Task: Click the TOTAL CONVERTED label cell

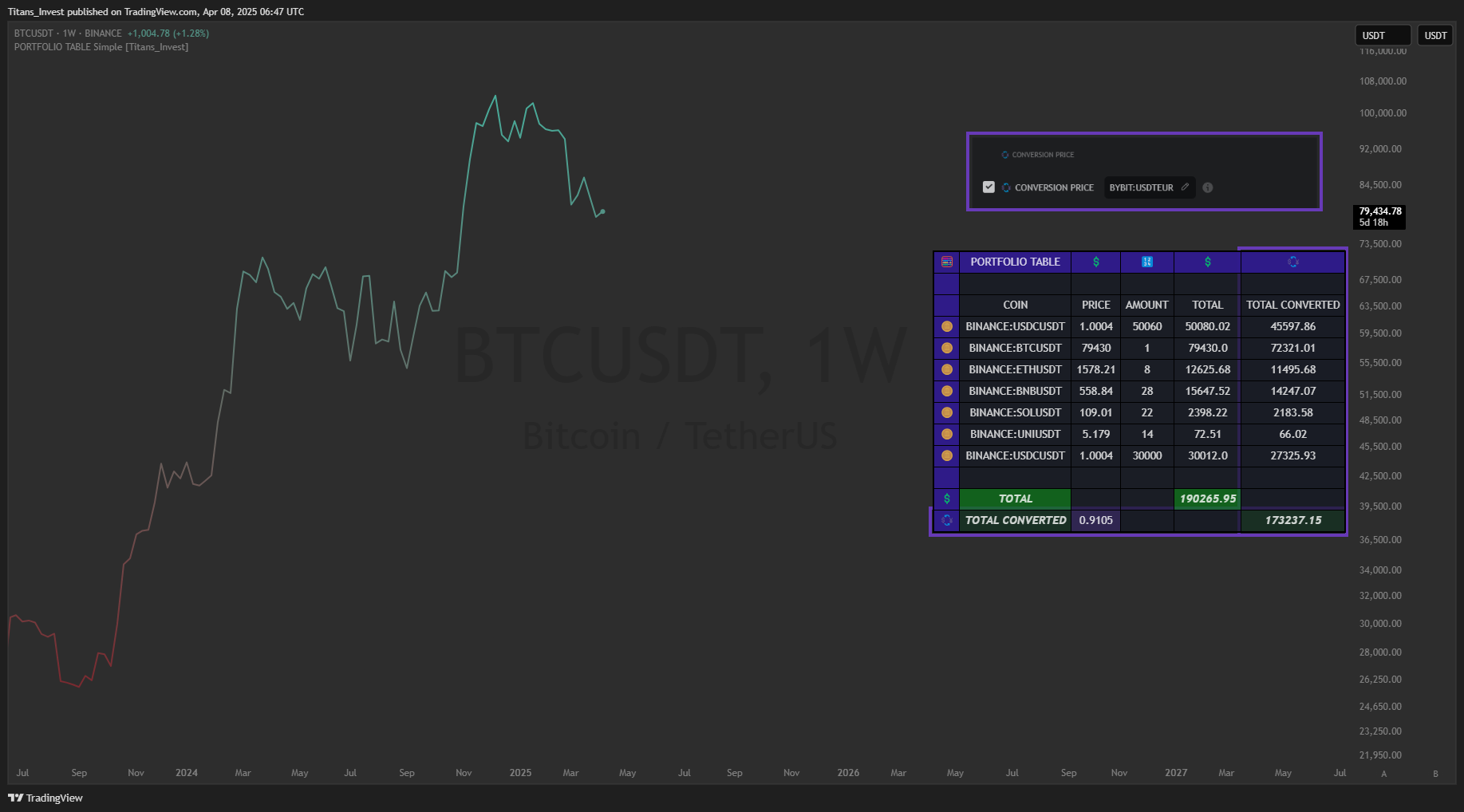Action: click(1016, 520)
